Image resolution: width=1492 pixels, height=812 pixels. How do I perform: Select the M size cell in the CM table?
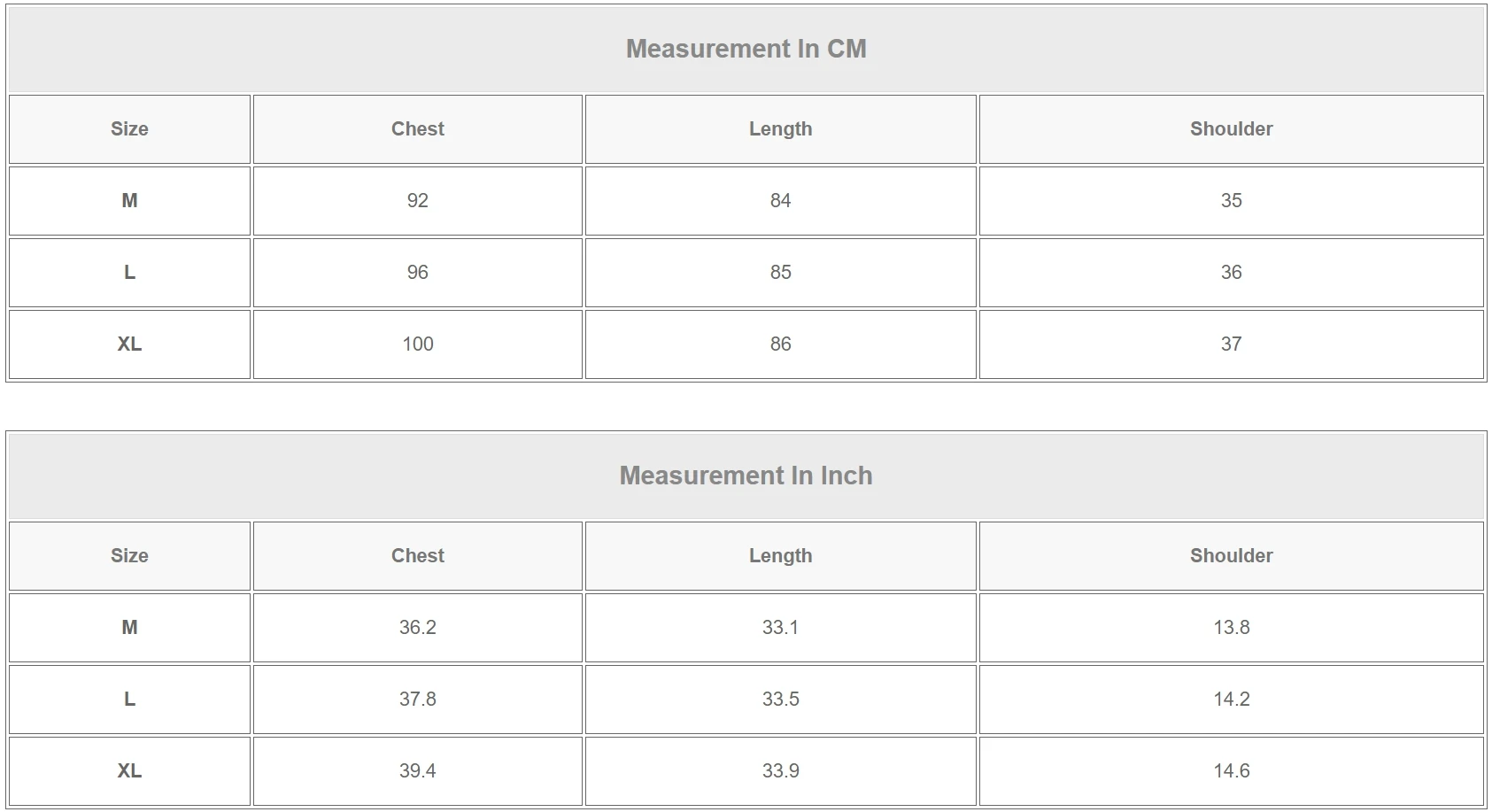point(129,201)
